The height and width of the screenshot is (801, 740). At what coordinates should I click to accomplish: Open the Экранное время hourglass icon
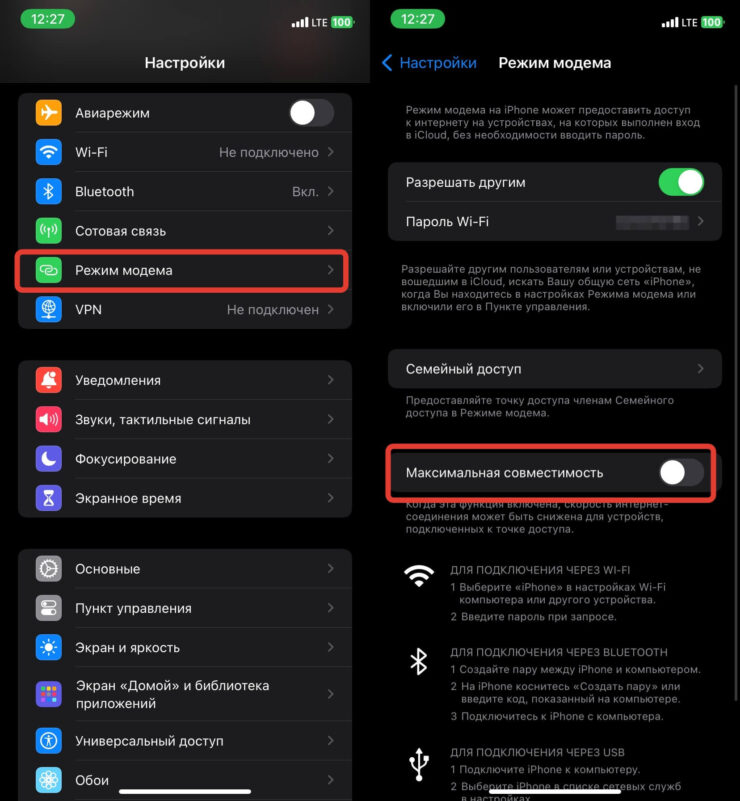click(x=49, y=498)
